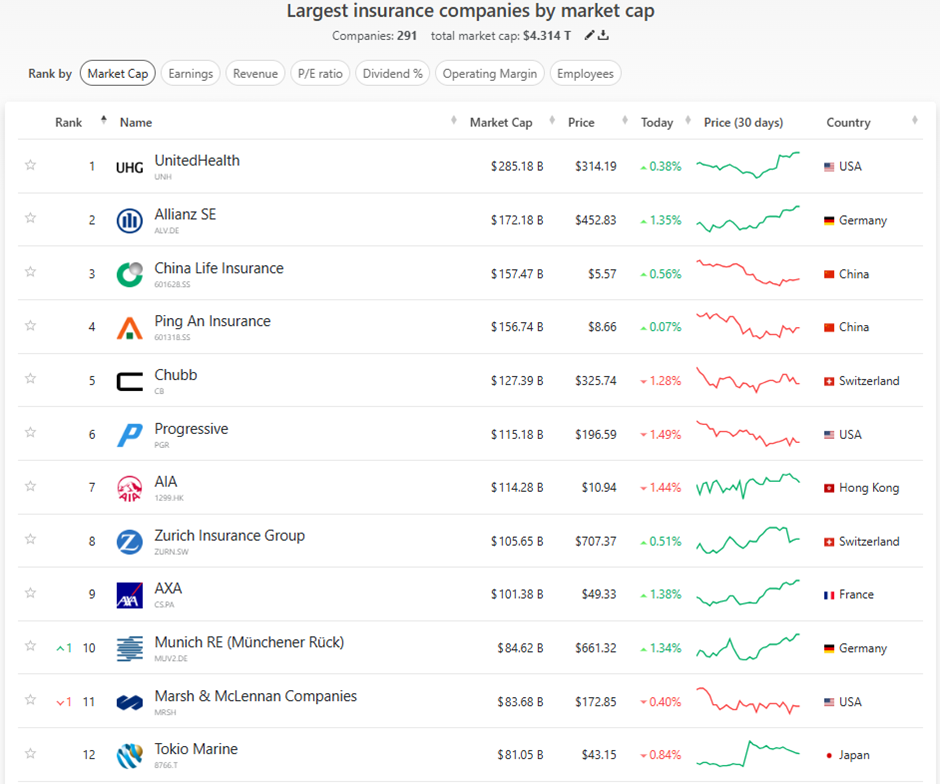Click the AIA 30-day price chart
Image resolution: width=940 pixels, height=784 pixels.
(x=748, y=487)
